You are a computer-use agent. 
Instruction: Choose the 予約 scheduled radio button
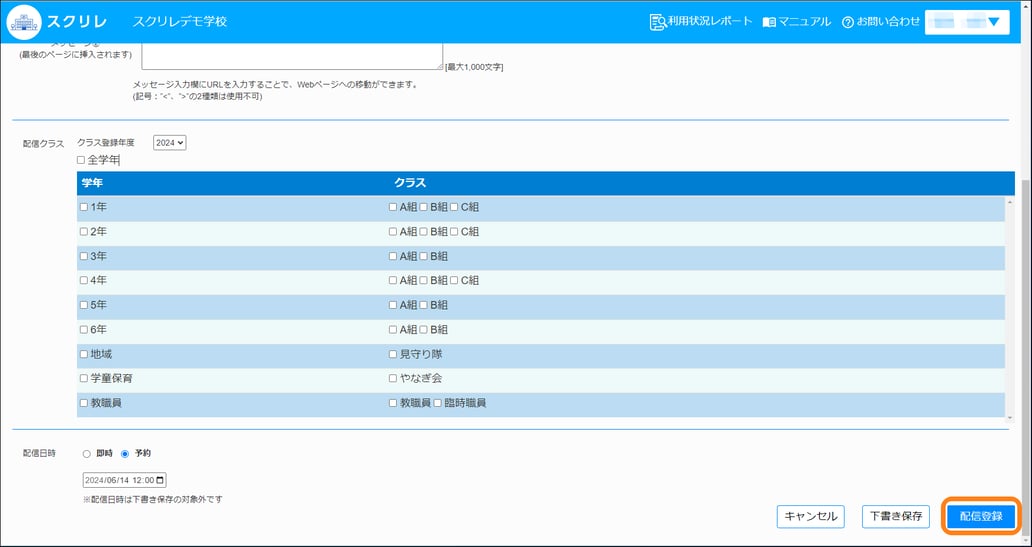[125, 454]
